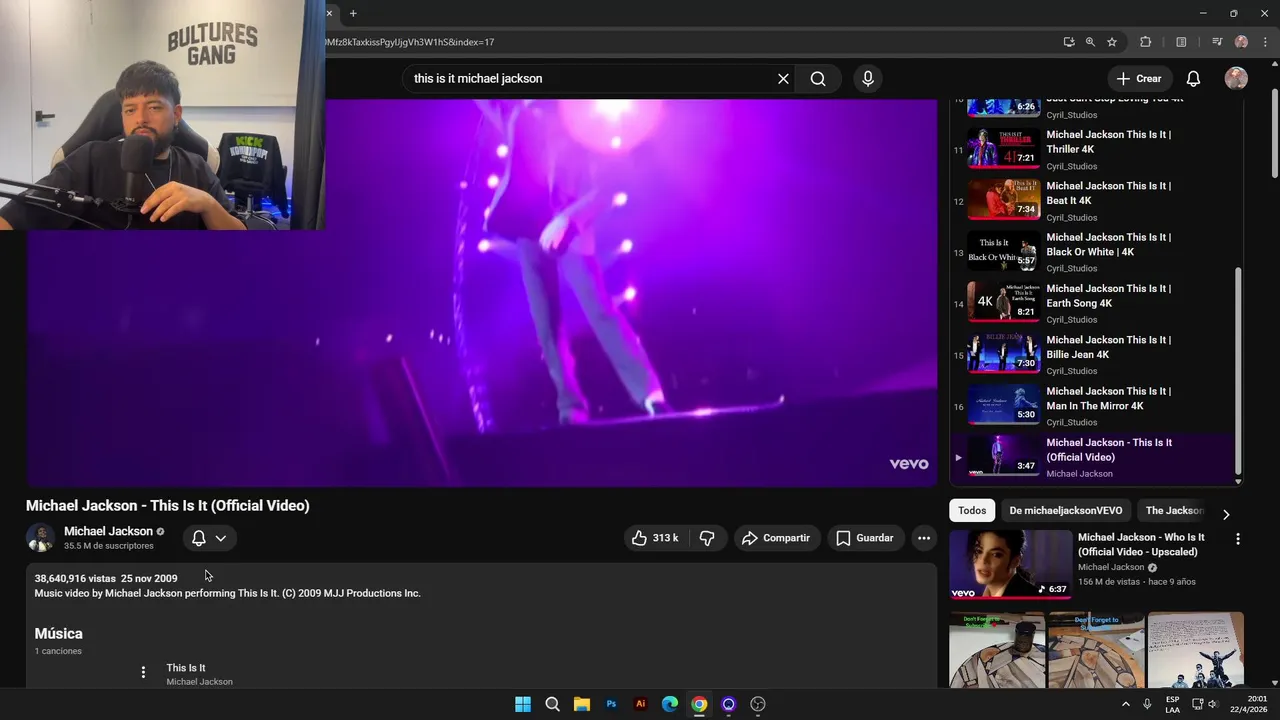
Task: Click the install app icon in address bar
Action: 1069,42
